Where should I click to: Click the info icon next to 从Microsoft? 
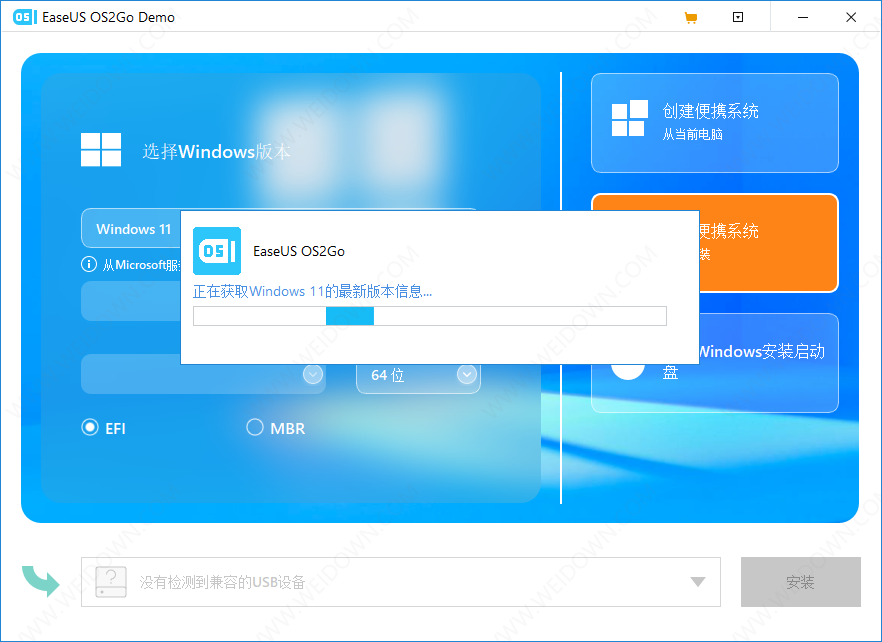(89, 264)
